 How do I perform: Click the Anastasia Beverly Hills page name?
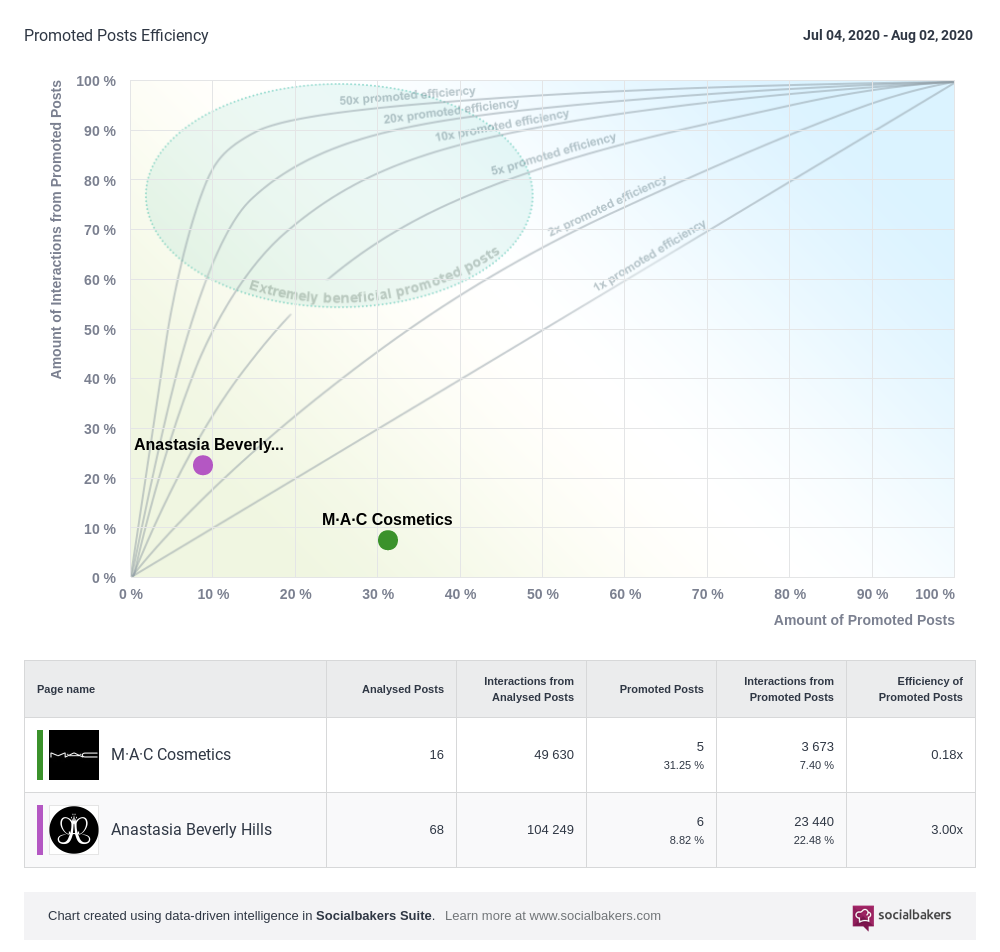click(191, 830)
